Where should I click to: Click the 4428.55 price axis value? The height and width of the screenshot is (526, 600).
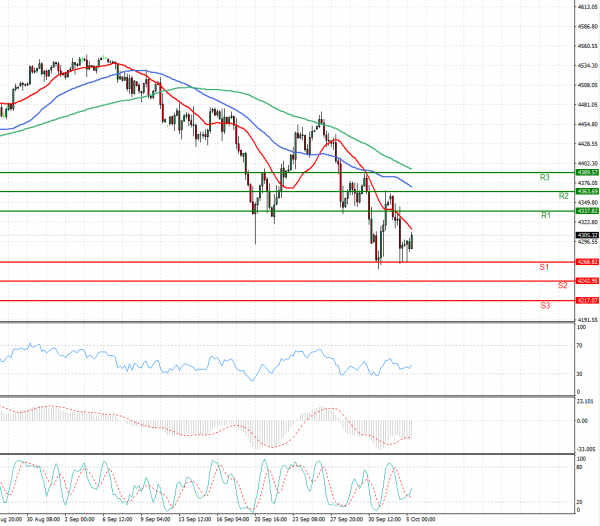pyautogui.click(x=587, y=144)
